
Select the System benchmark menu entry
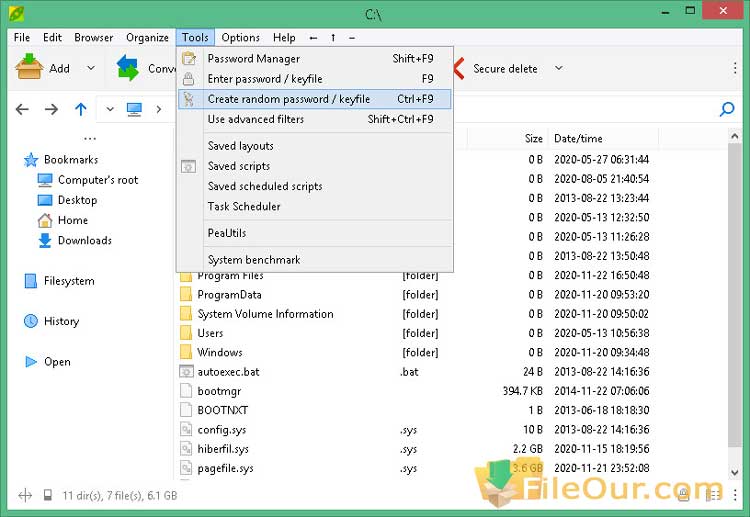coord(253,260)
